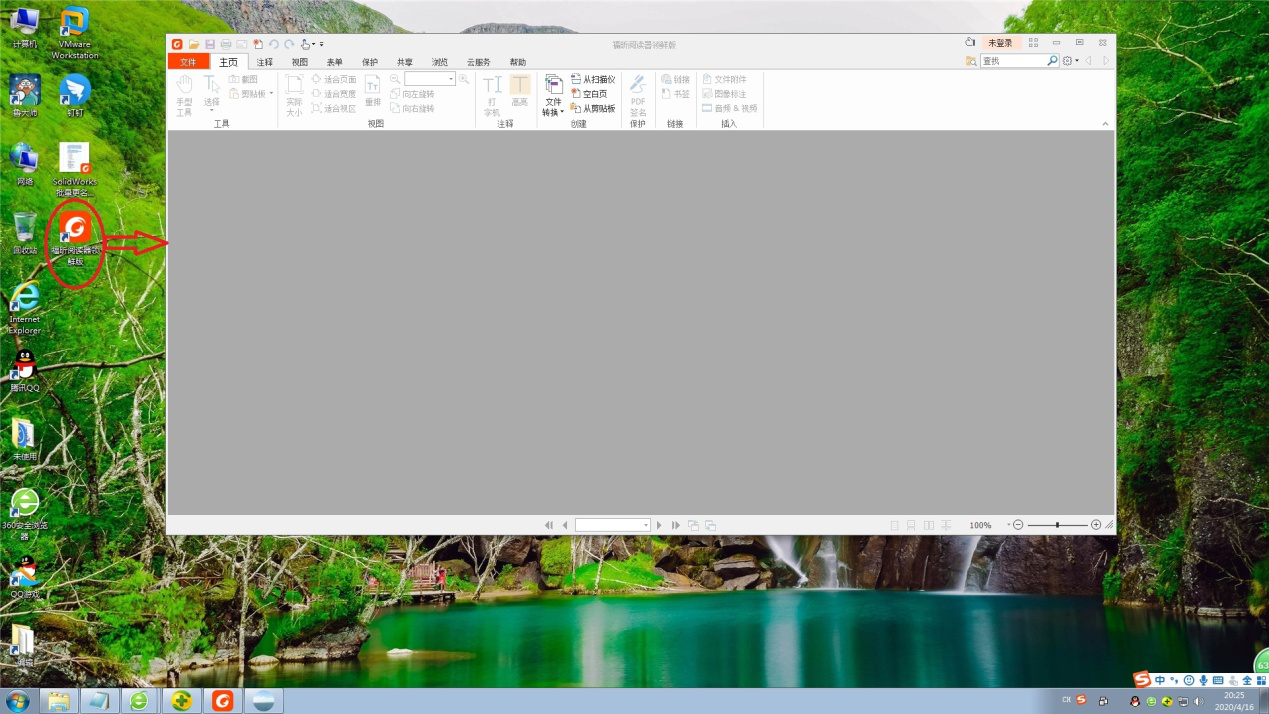
Task: Click Image Annotation (图像标注)
Action: (x=724, y=94)
